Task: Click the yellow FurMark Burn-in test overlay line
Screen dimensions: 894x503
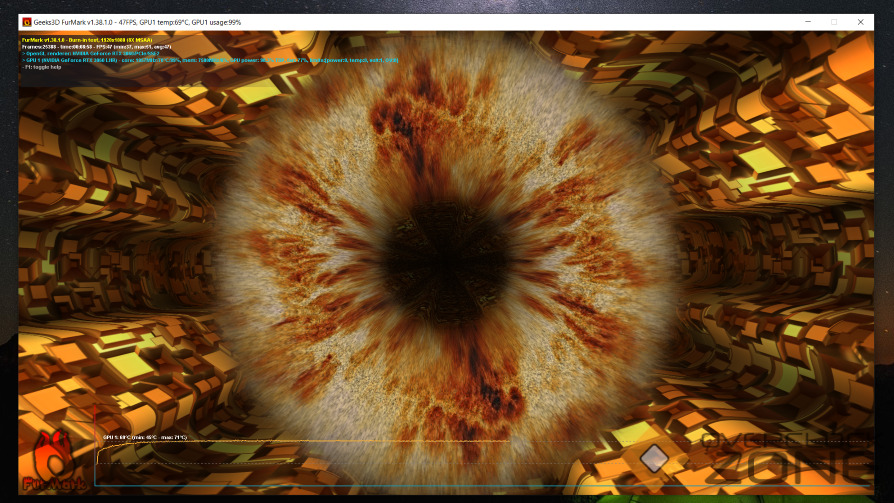Action: click(x=87, y=40)
